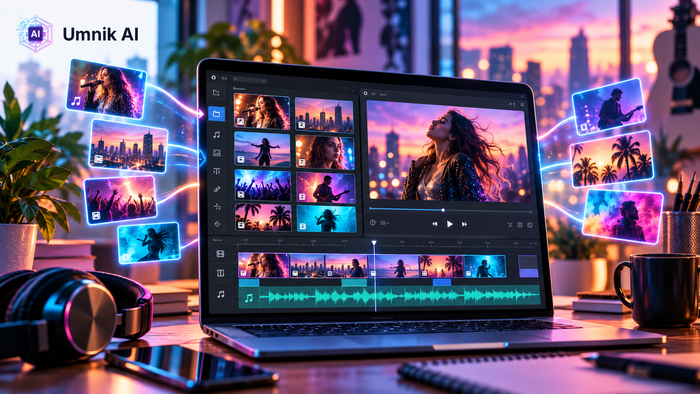Select the palm trees sunset media thumbnail
This screenshot has width=700, height=394.
(263, 217)
